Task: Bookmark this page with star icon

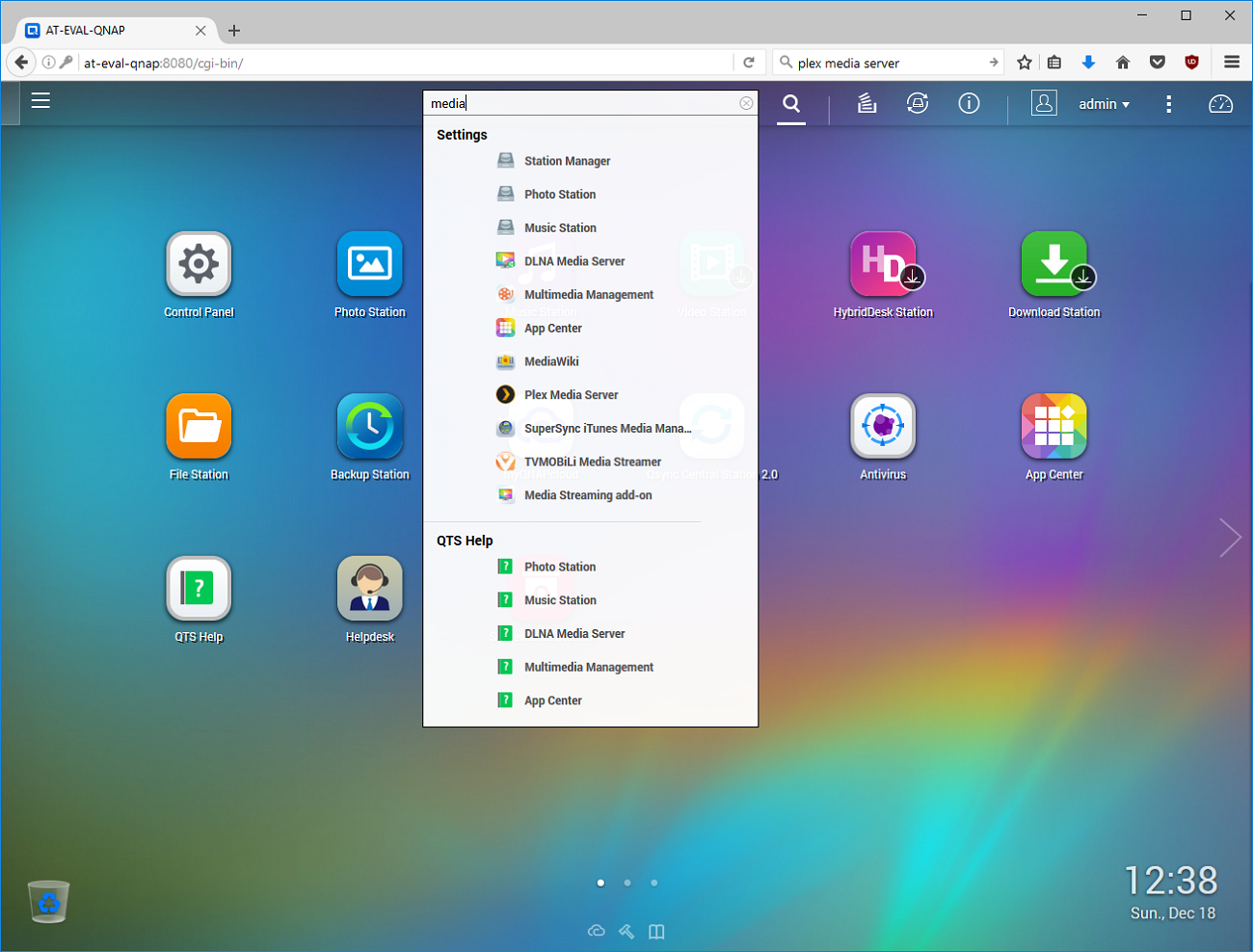Action: point(1025,63)
